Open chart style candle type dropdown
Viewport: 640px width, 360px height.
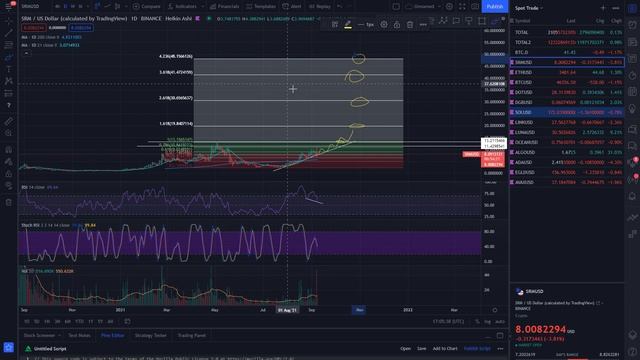pyautogui.click(x=118, y=7)
